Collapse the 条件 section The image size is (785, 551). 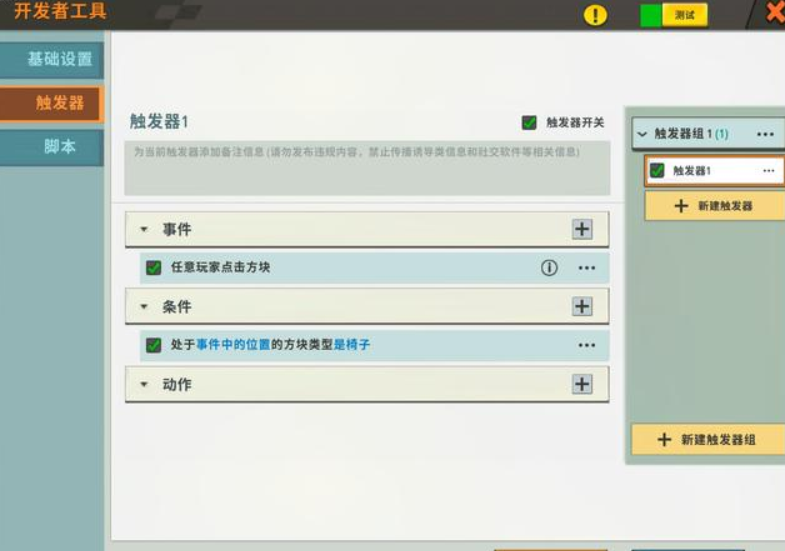[x=144, y=306]
